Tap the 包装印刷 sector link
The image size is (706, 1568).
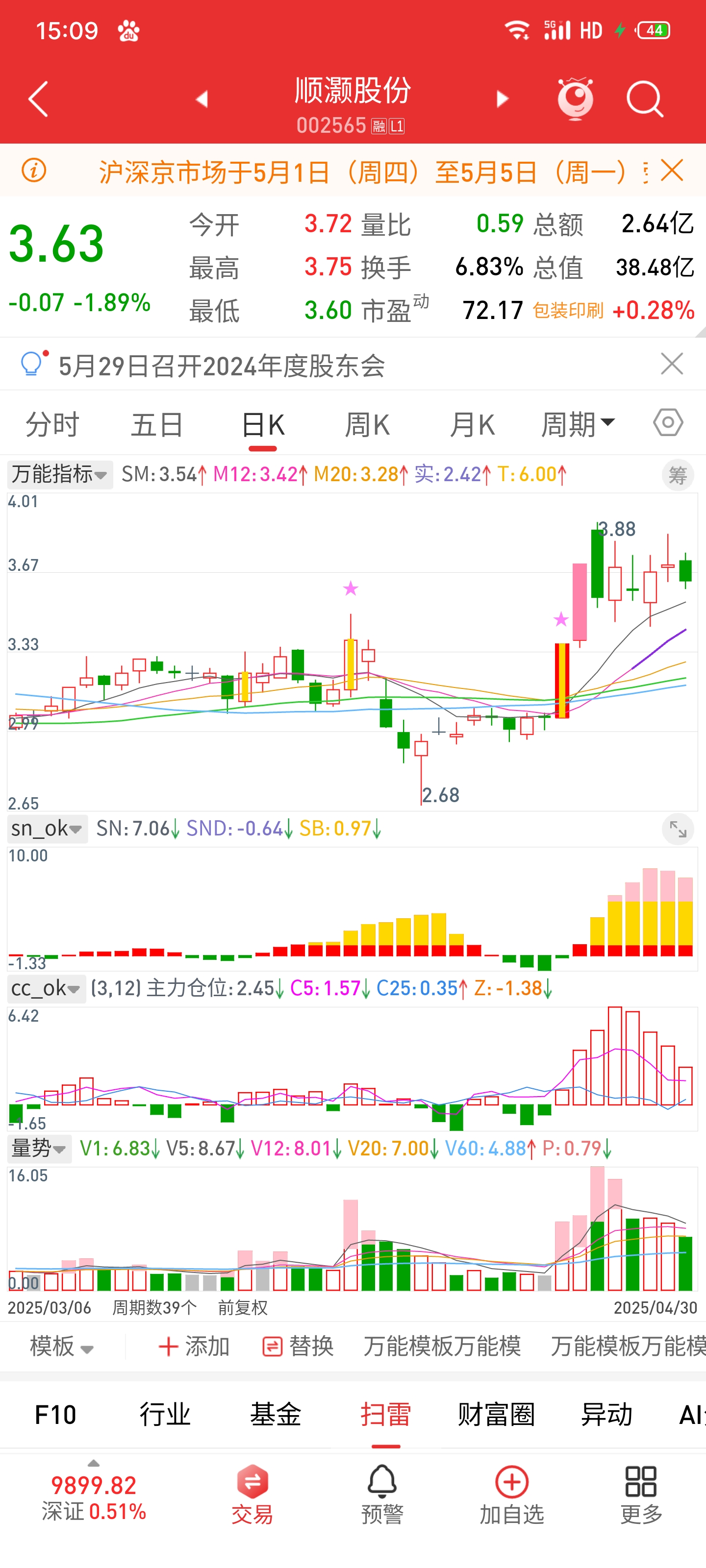point(568,311)
